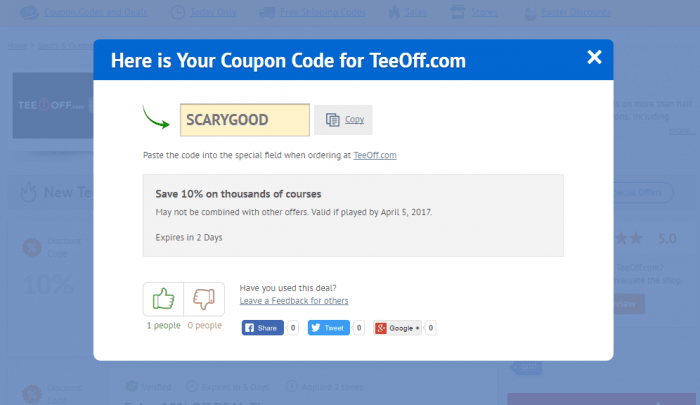Share the deal on Facebook
700x405 pixels.
point(262,328)
